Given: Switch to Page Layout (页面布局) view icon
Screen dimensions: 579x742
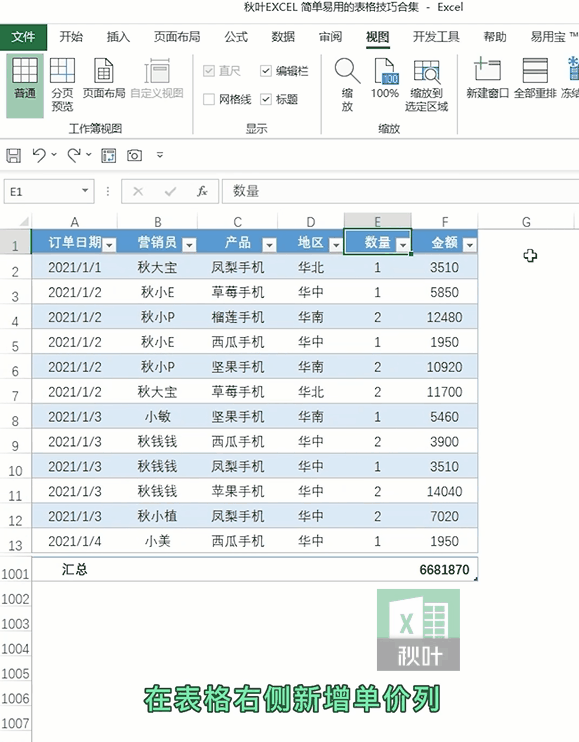Looking at the screenshot, I should coord(104,78).
